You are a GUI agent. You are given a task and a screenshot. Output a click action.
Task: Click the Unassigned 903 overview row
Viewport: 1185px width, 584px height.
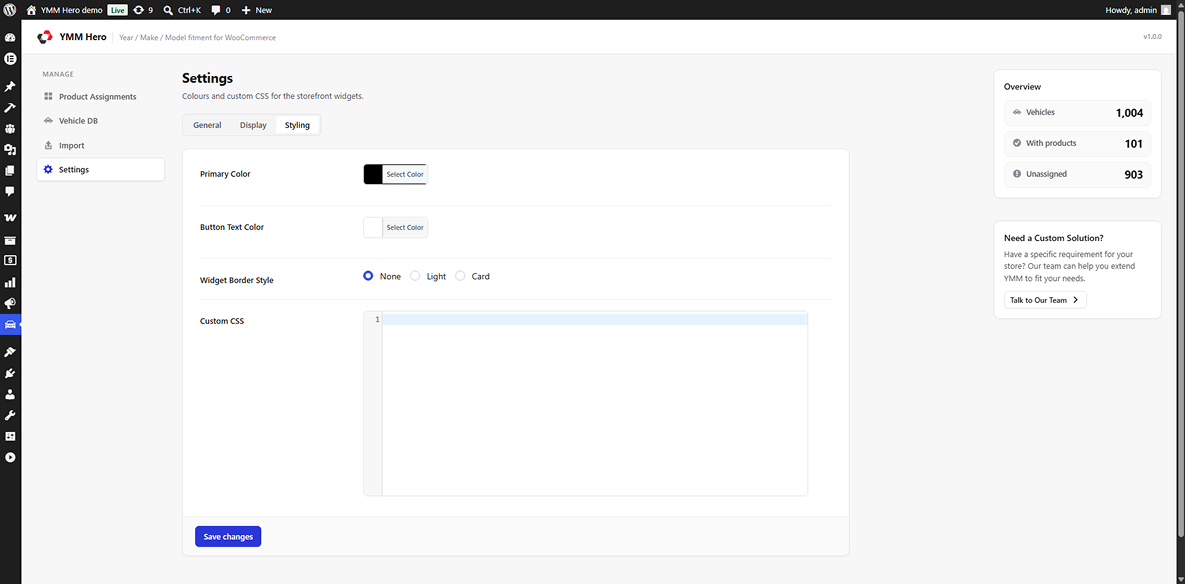click(1078, 175)
